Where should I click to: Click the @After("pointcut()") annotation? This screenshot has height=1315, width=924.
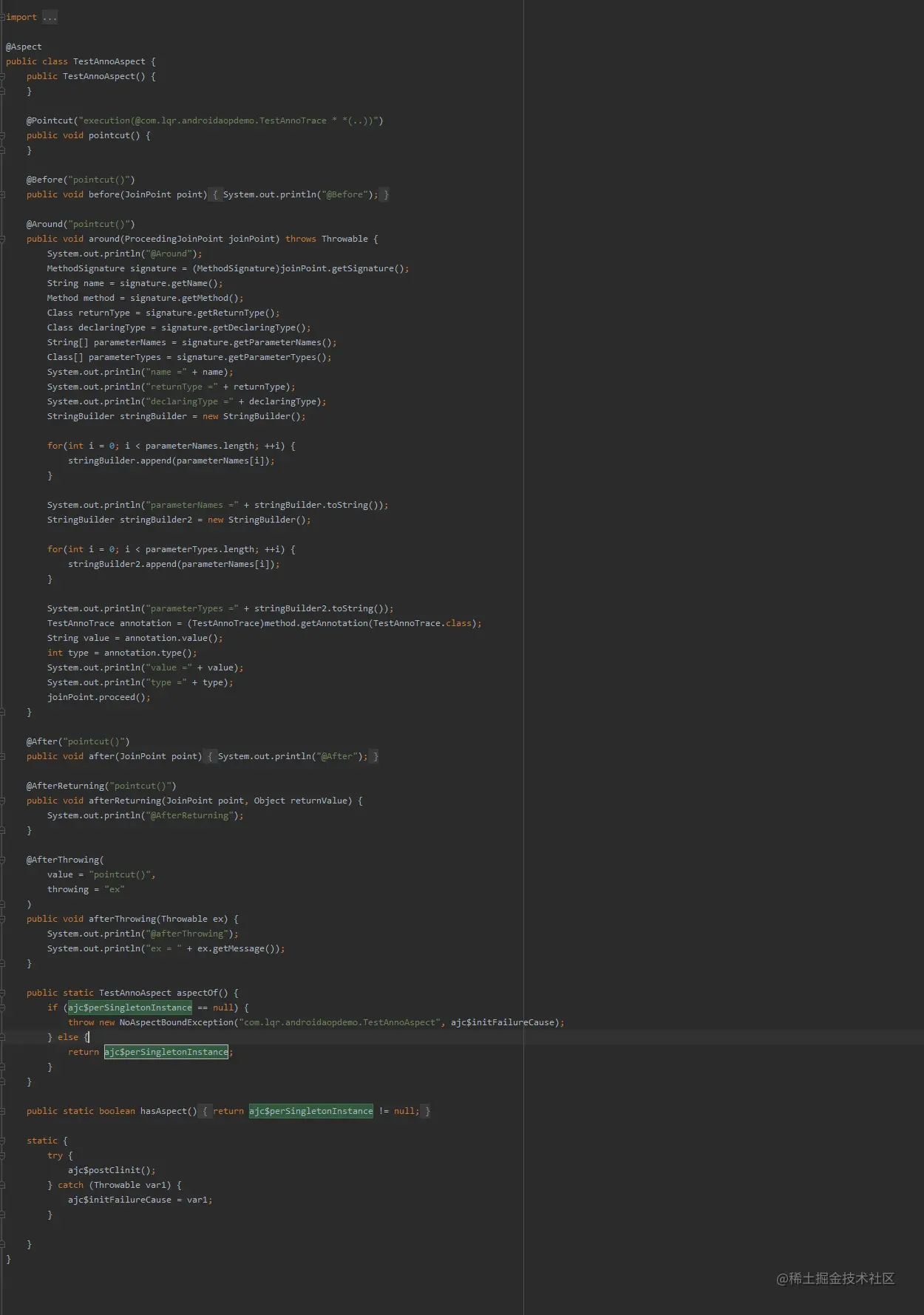point(78,741)
